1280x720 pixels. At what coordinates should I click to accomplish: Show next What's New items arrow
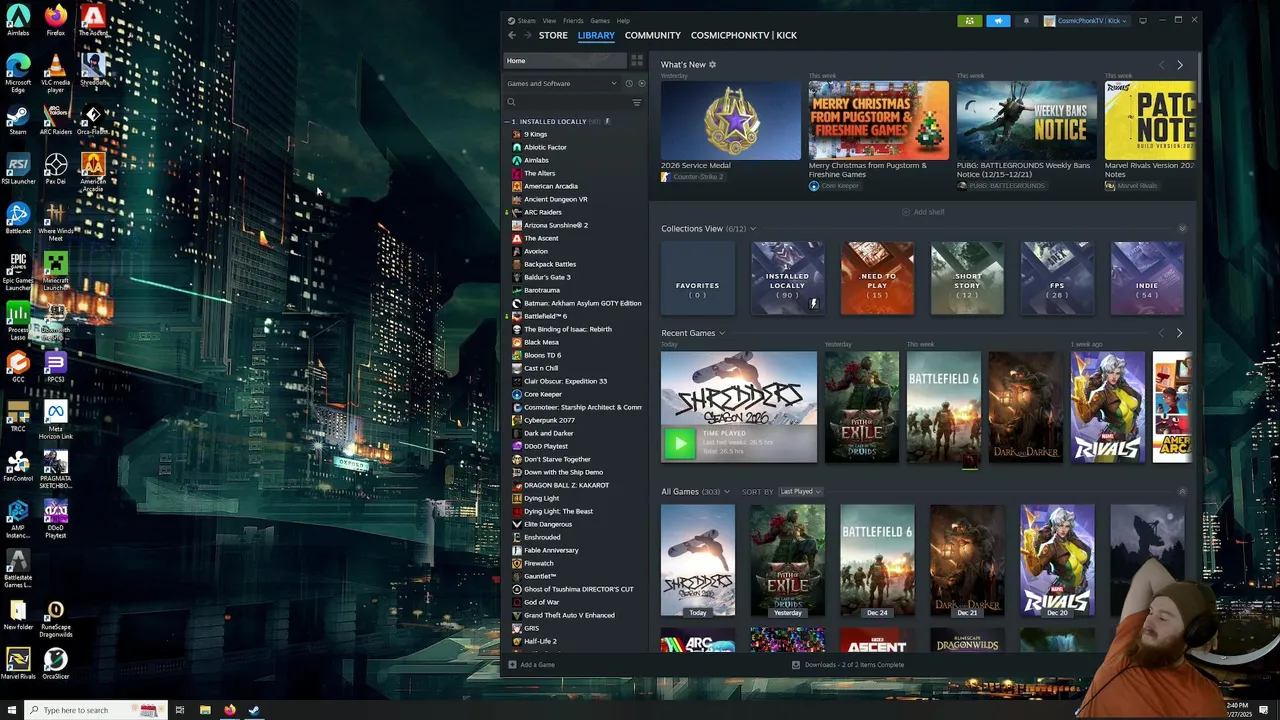pos(1180,65)
